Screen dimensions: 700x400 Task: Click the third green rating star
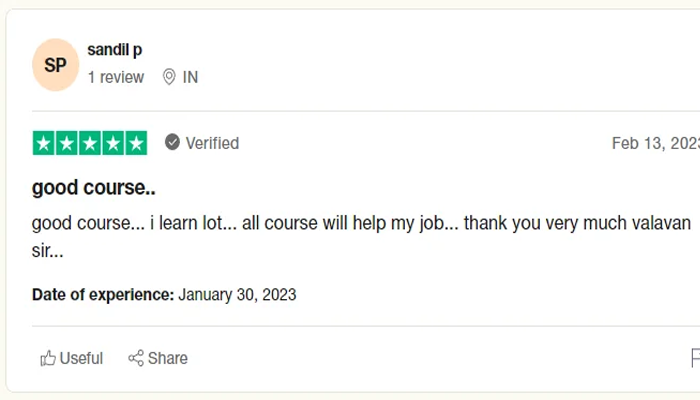(x=90, y=143)
